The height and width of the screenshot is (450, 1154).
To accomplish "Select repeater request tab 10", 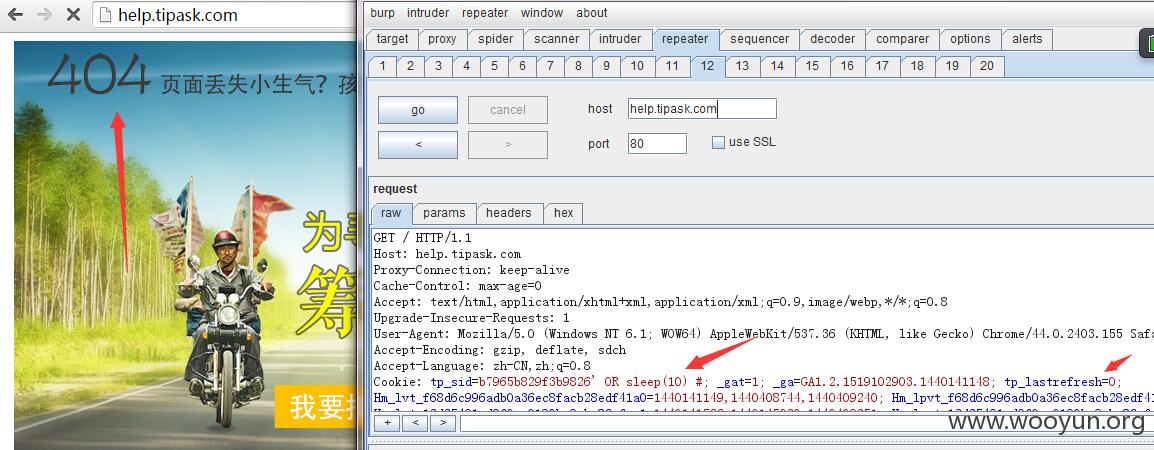I will click(x=637, y=66).
